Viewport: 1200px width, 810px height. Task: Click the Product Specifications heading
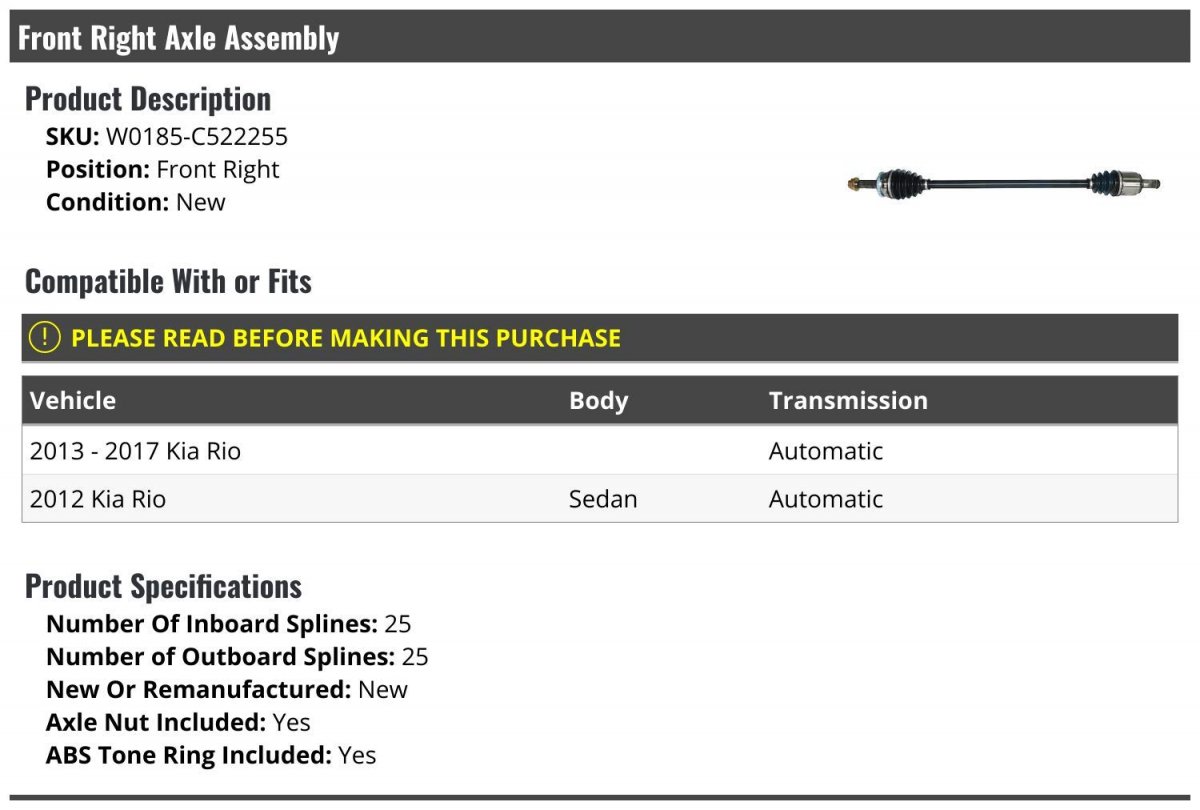(x=163, y=586)
